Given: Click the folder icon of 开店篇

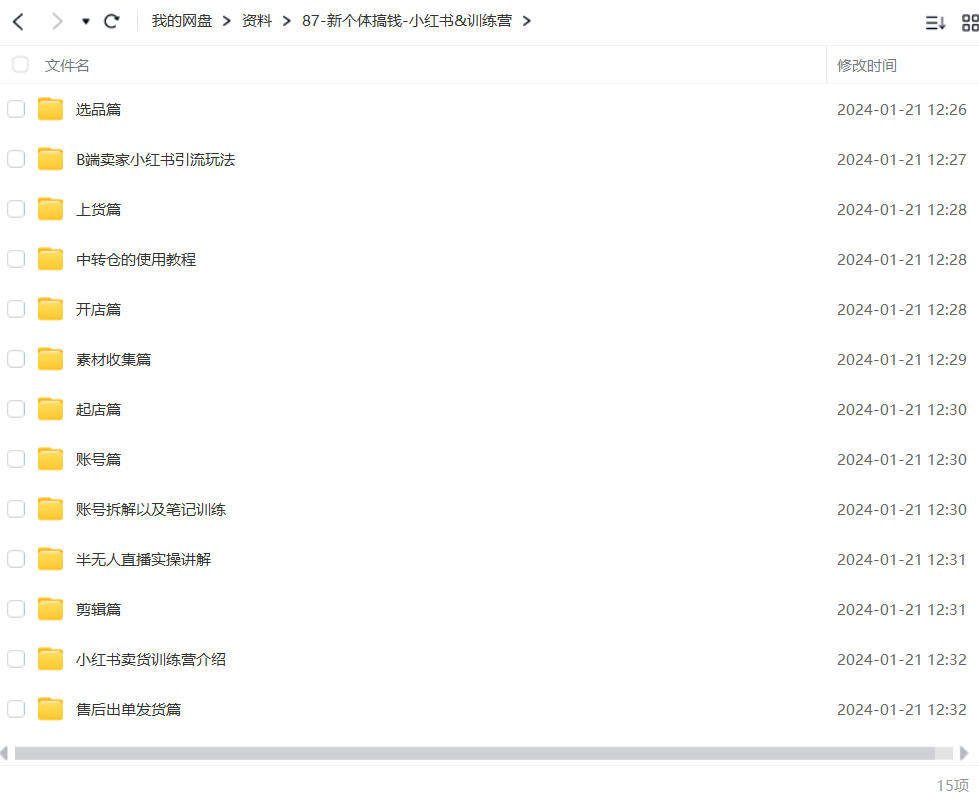Looking at the screenshot, I should point(50,308).
